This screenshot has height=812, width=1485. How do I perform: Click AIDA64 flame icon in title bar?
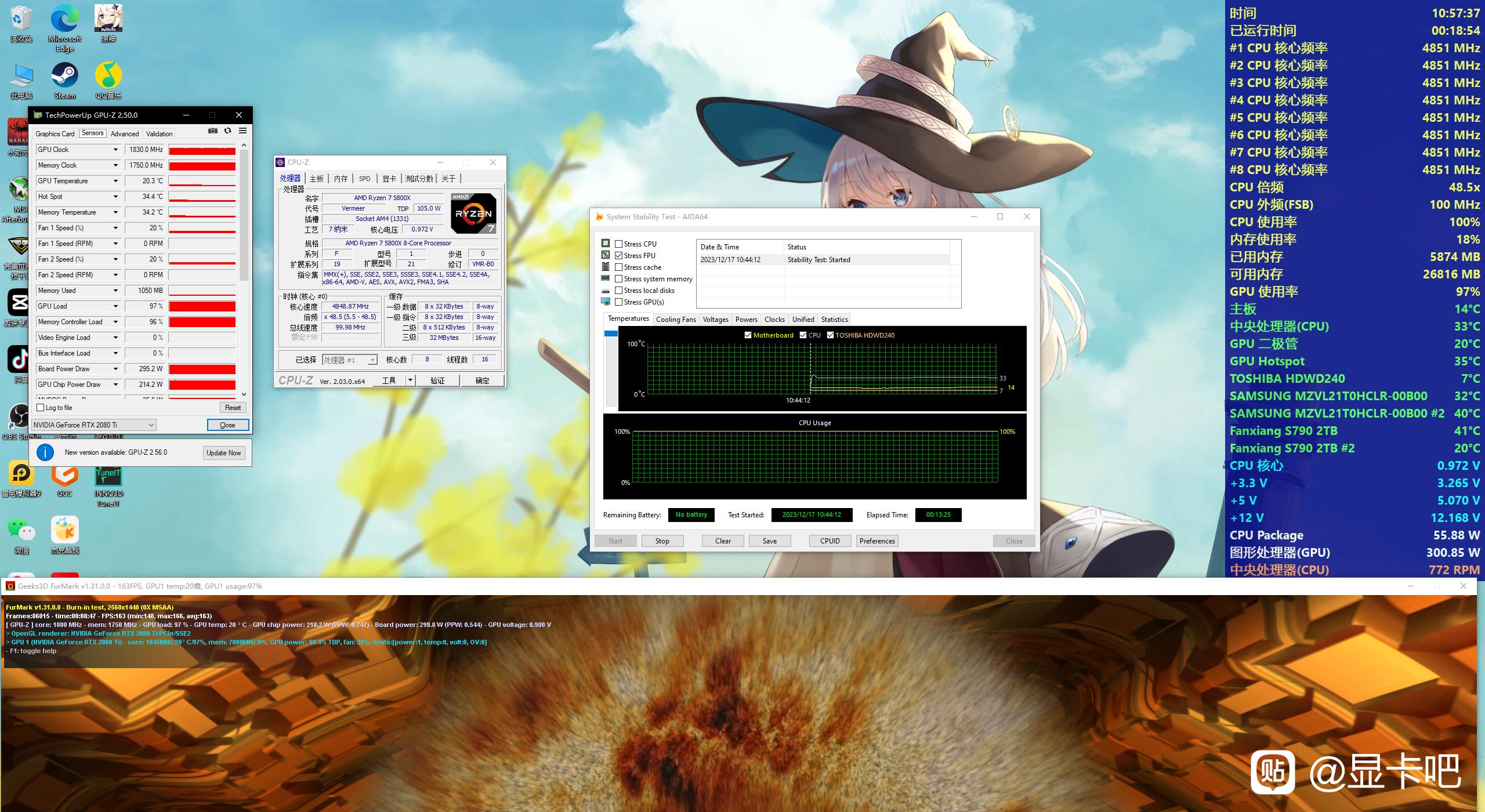[599, 217]
